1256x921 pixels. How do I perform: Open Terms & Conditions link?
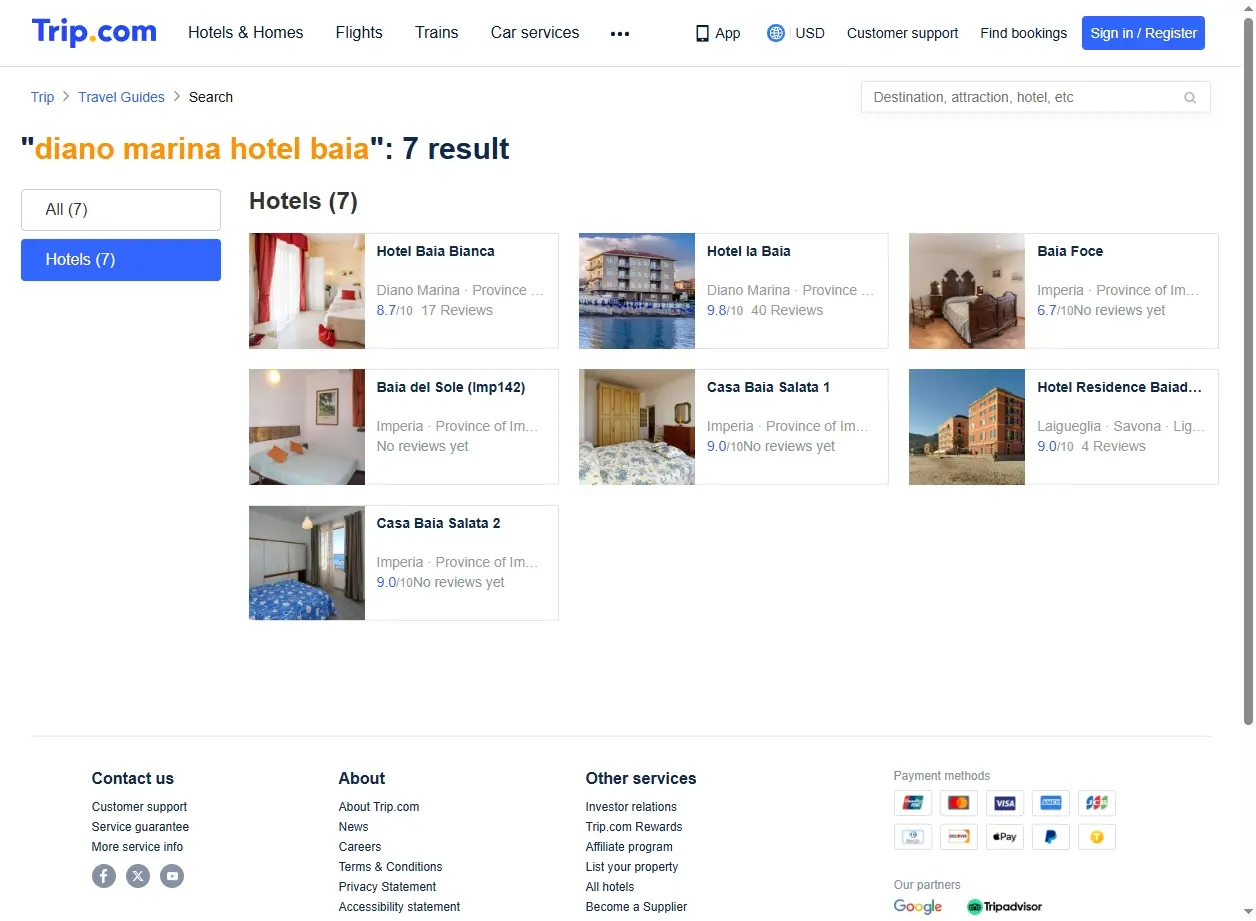[x=390, y=867]
